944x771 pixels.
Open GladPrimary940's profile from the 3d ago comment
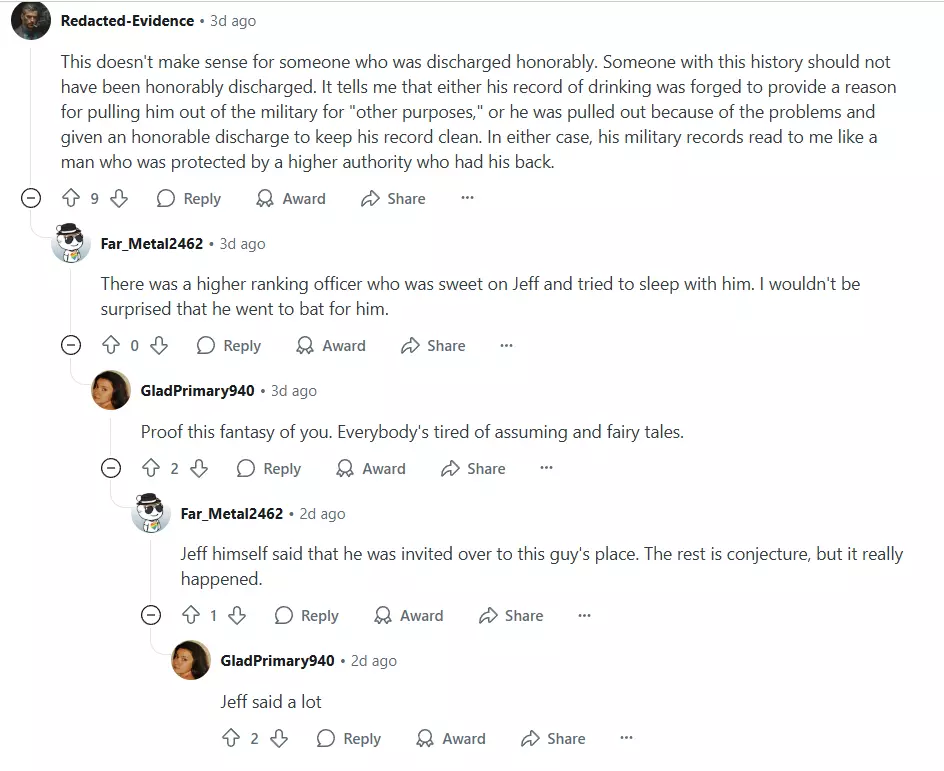[197, 391]
